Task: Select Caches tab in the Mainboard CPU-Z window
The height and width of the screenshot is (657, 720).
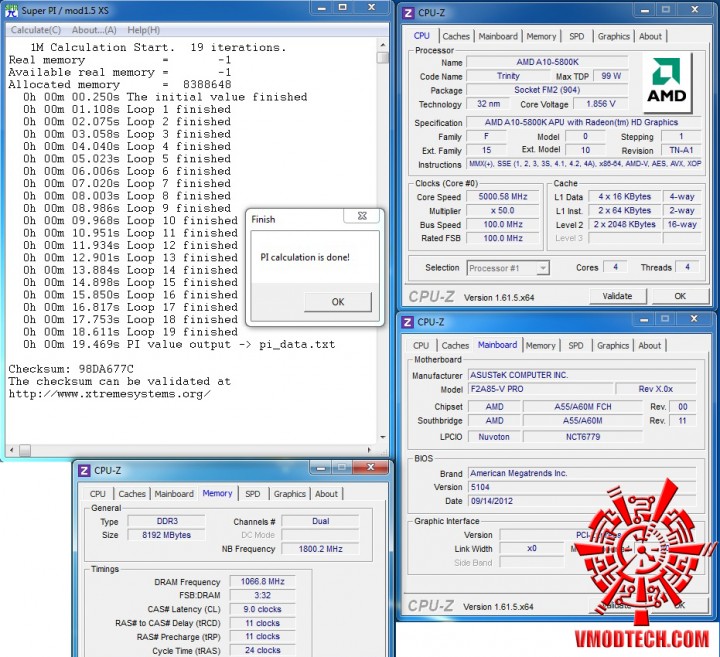Action: coord(455,345)
